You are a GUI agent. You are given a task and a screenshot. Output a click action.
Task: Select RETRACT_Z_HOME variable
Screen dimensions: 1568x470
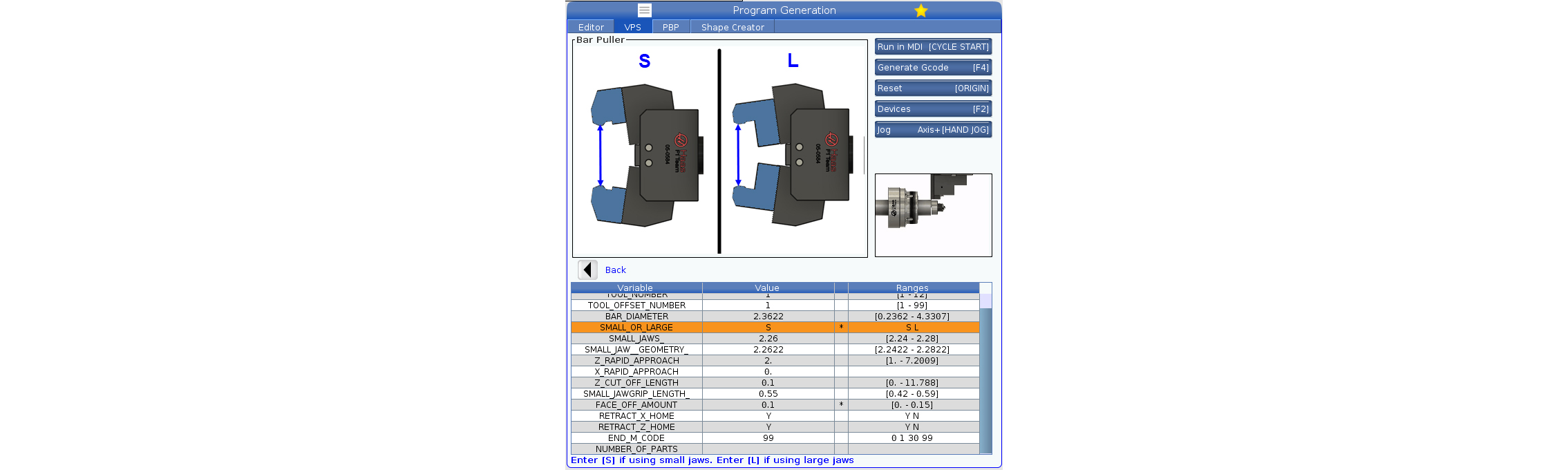coord(636,427)
